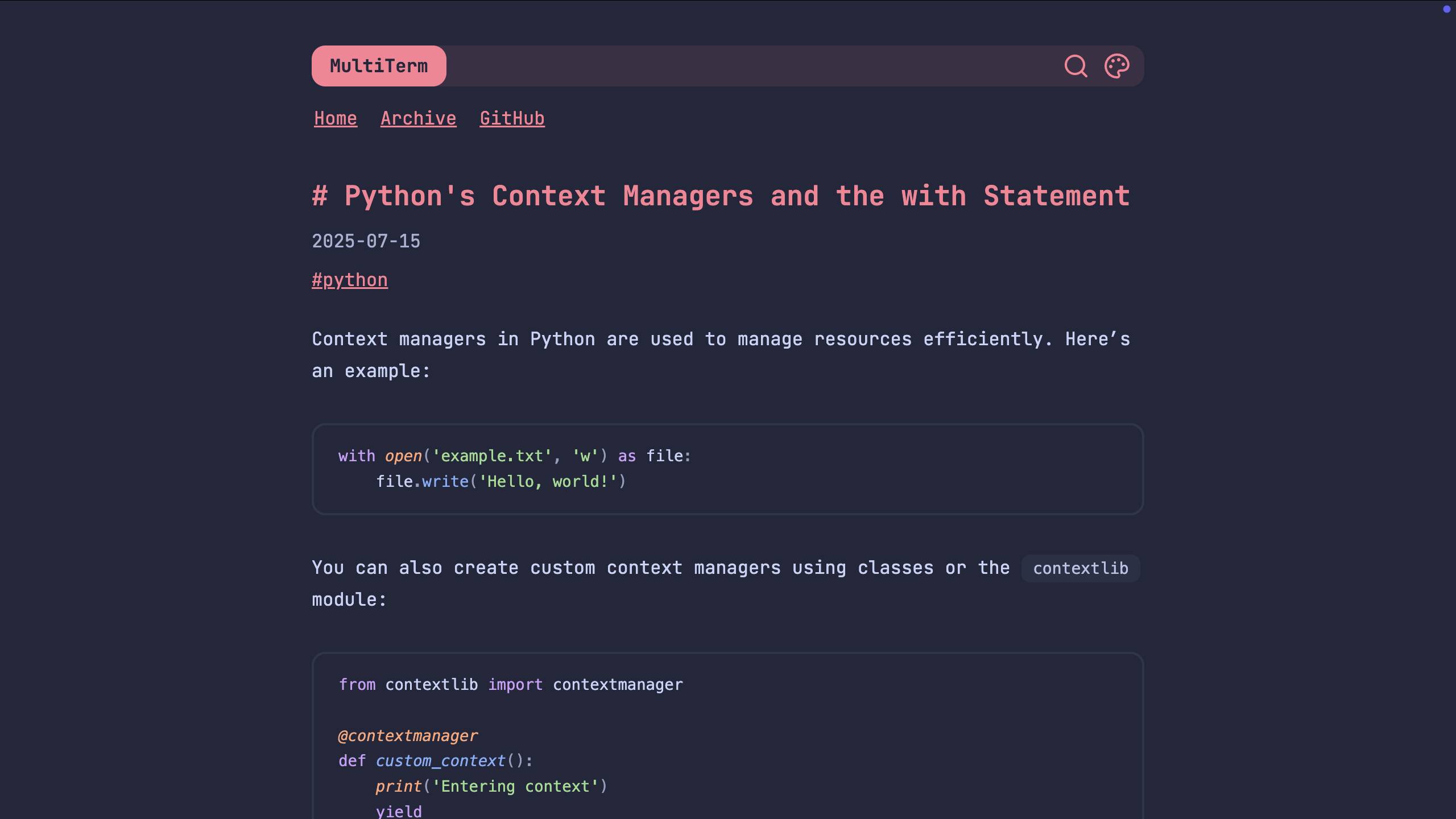
Task: Click the 'Entering context' print statement
Action: point(491,787)
